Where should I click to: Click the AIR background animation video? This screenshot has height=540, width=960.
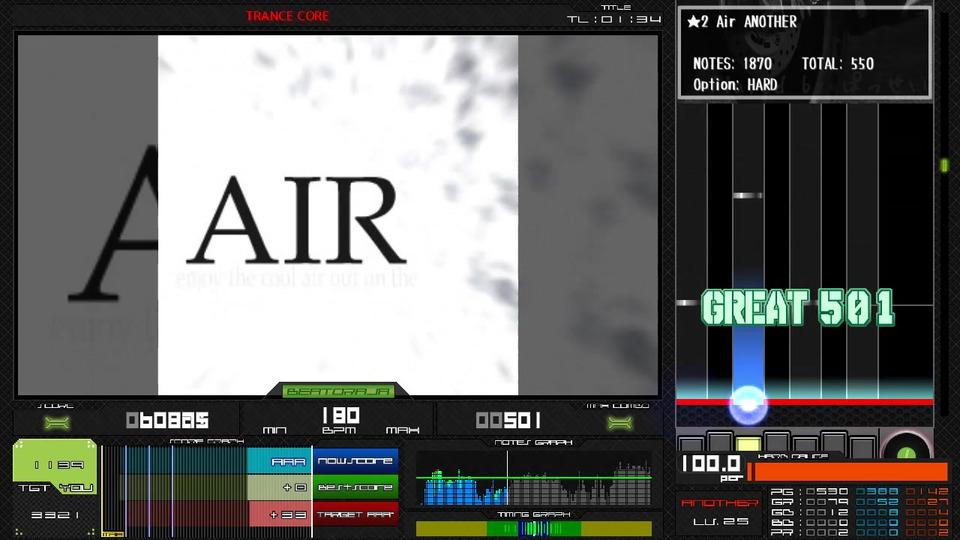(x=338, y=215)
